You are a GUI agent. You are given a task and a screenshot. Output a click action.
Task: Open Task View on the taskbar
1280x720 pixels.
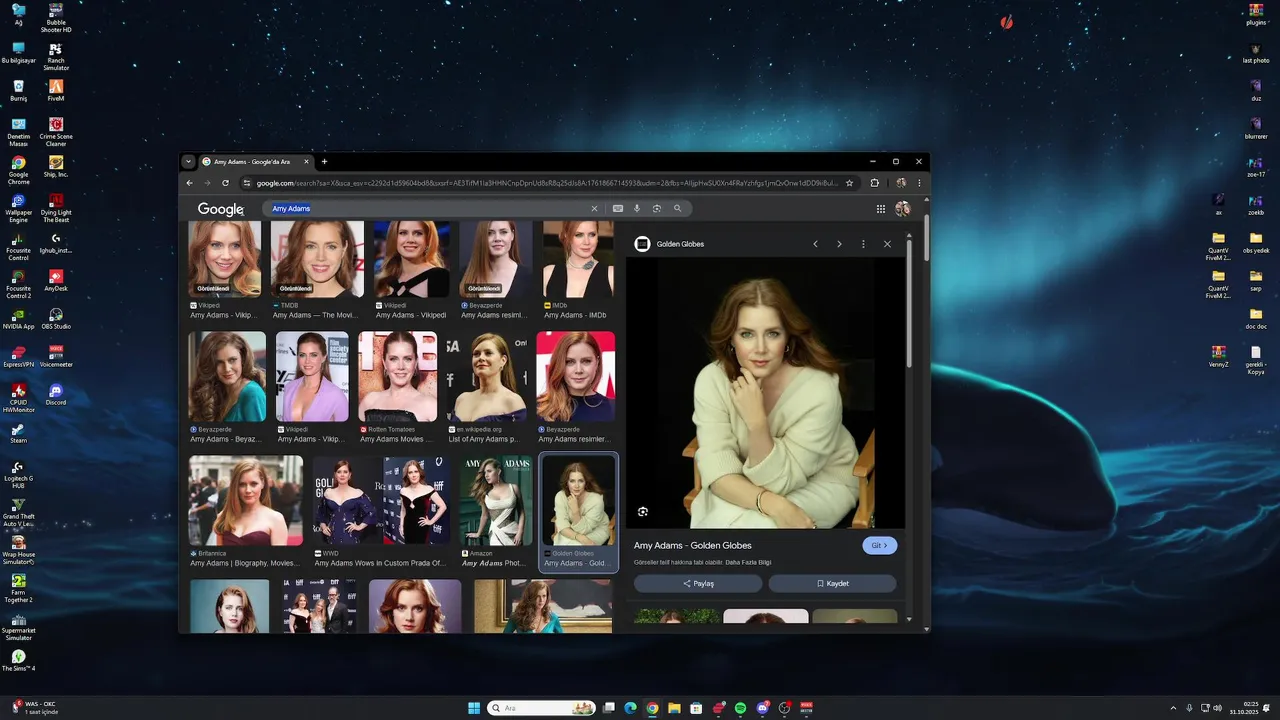[x=608, y=708]
